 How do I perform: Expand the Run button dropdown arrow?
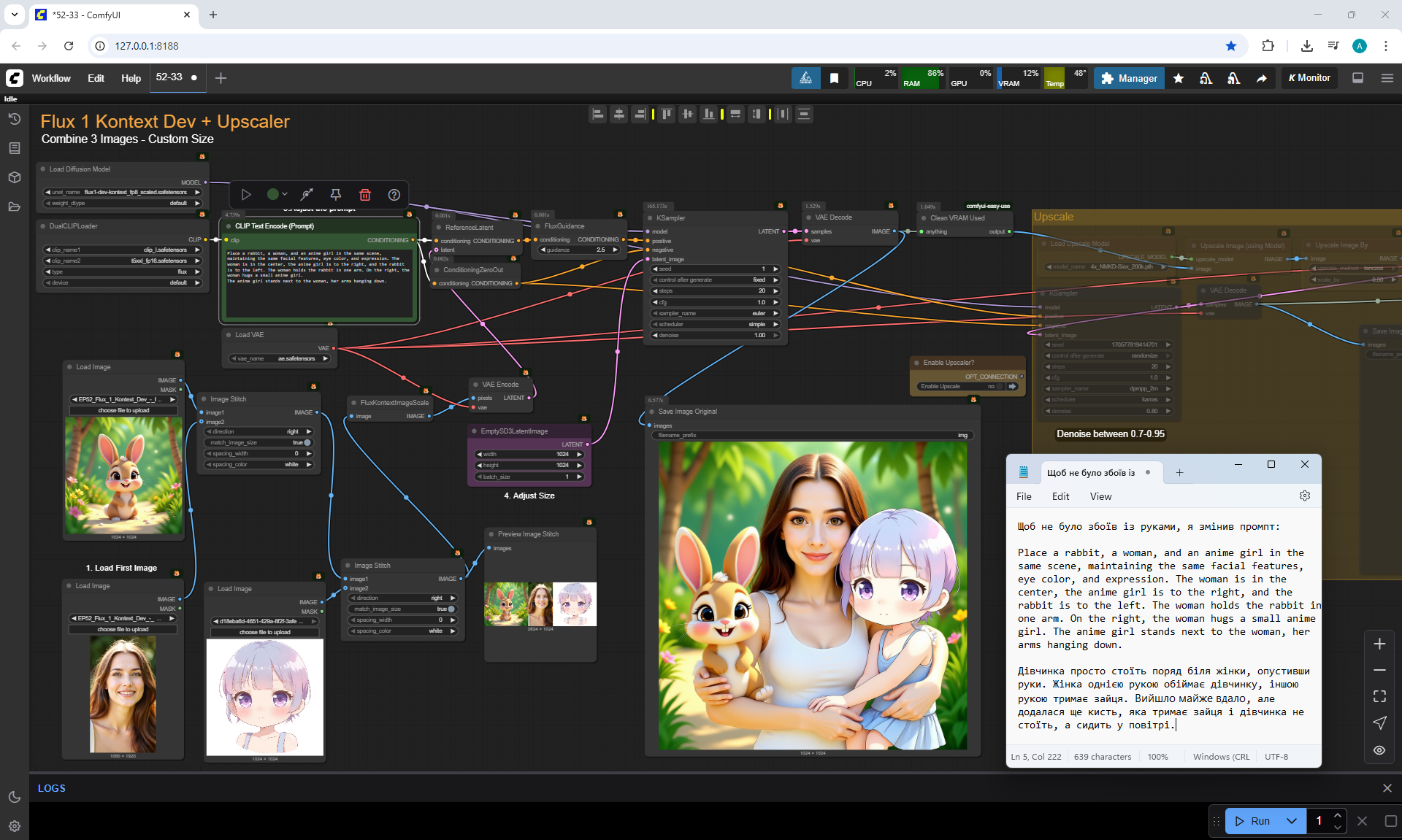pyautogui.click(x=1291, y=821)
